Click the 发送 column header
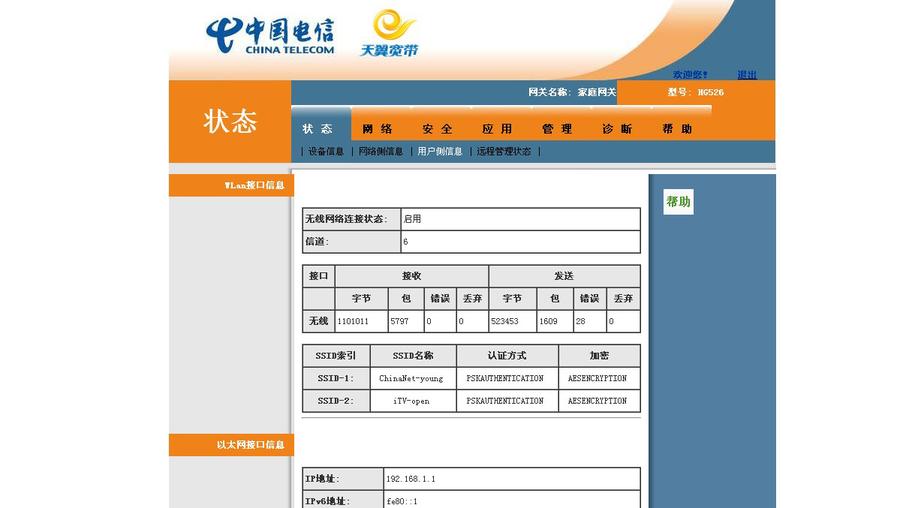This screenshot has width=900, height=508. (x=564, y=276)
